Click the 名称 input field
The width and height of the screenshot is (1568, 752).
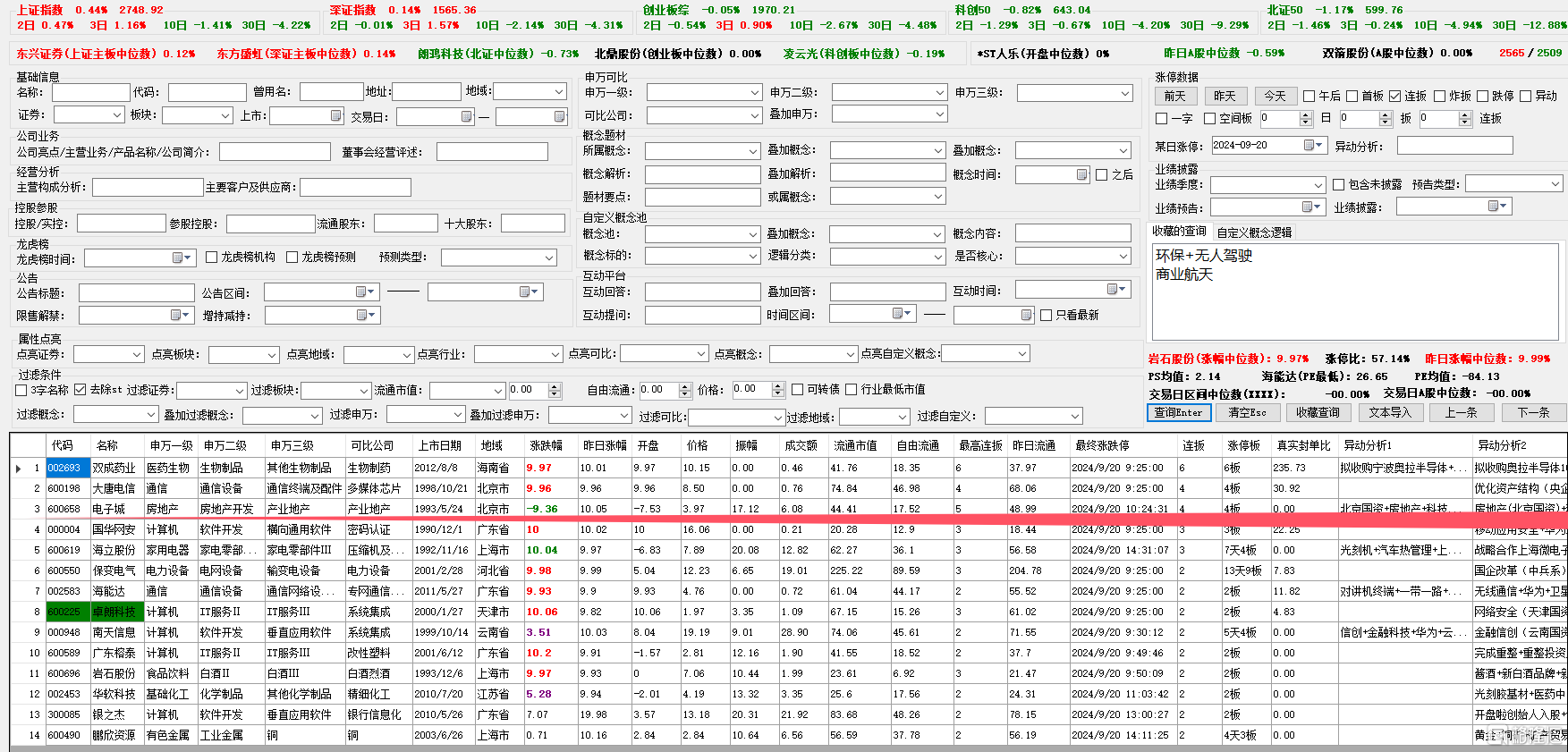[91, 92]
